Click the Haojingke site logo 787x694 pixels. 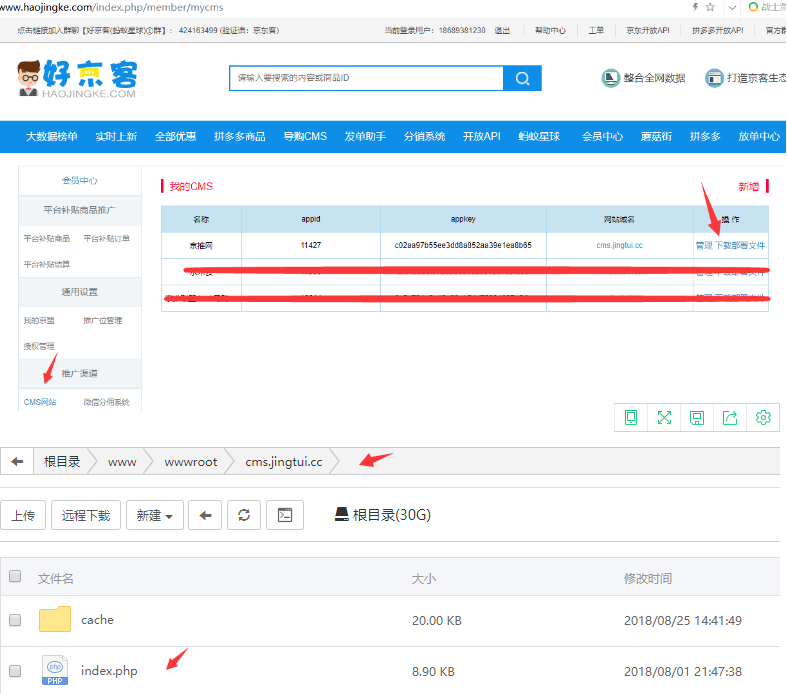point(78,78)
